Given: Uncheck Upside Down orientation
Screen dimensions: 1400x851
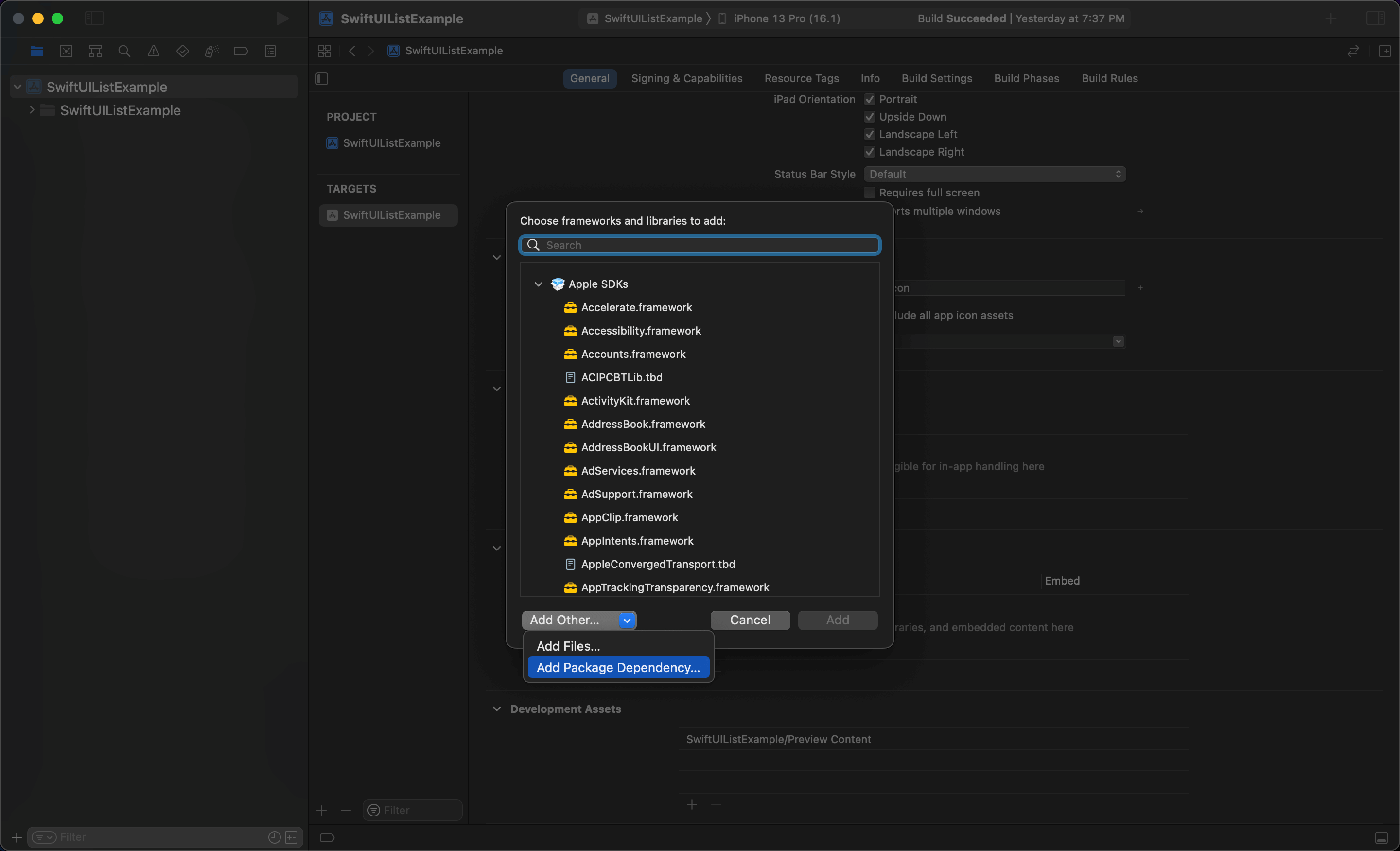Looking at the screenshot, I should 869,117.
